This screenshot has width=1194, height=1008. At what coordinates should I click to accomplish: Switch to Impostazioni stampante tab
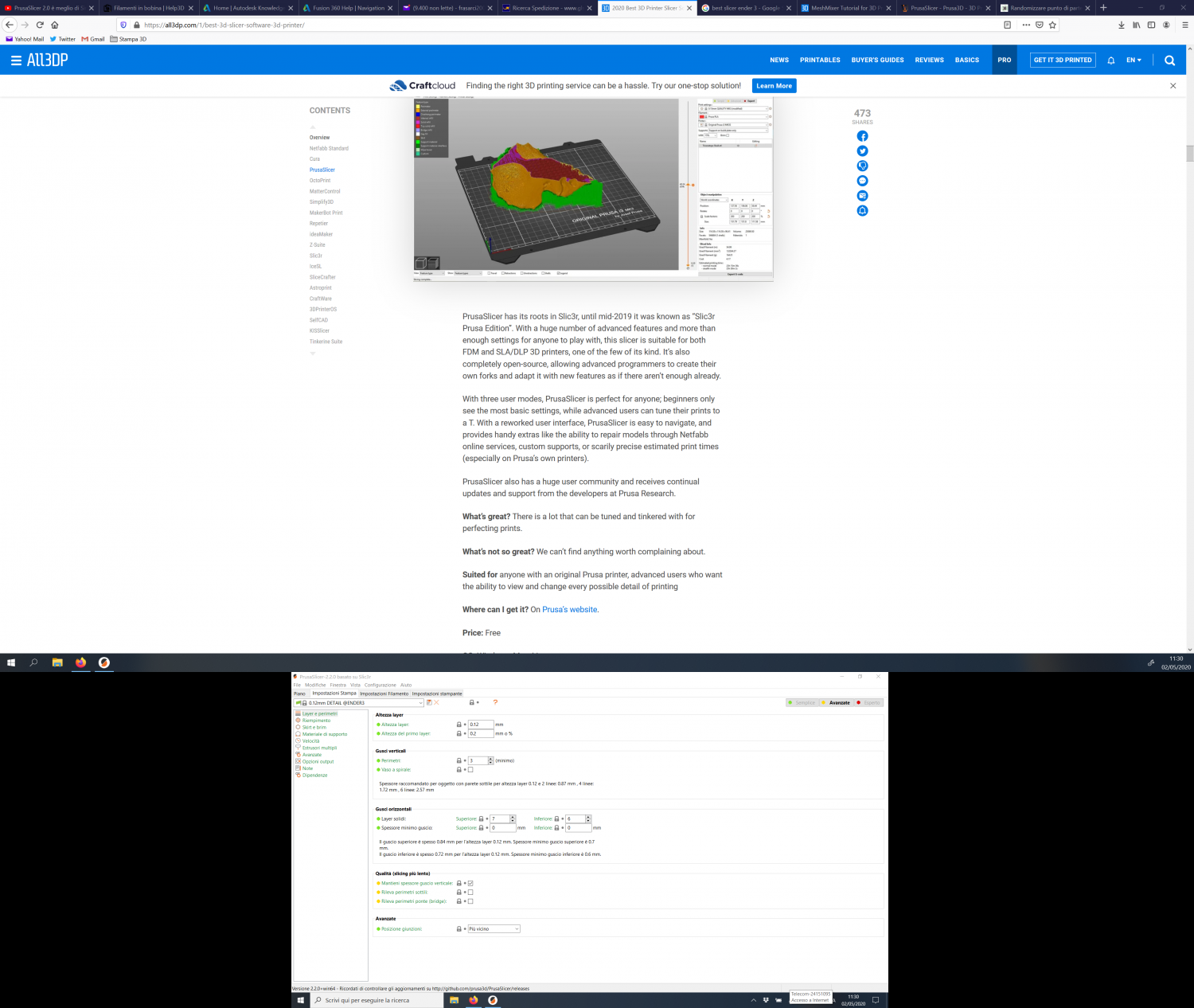[x=437, y=693]
